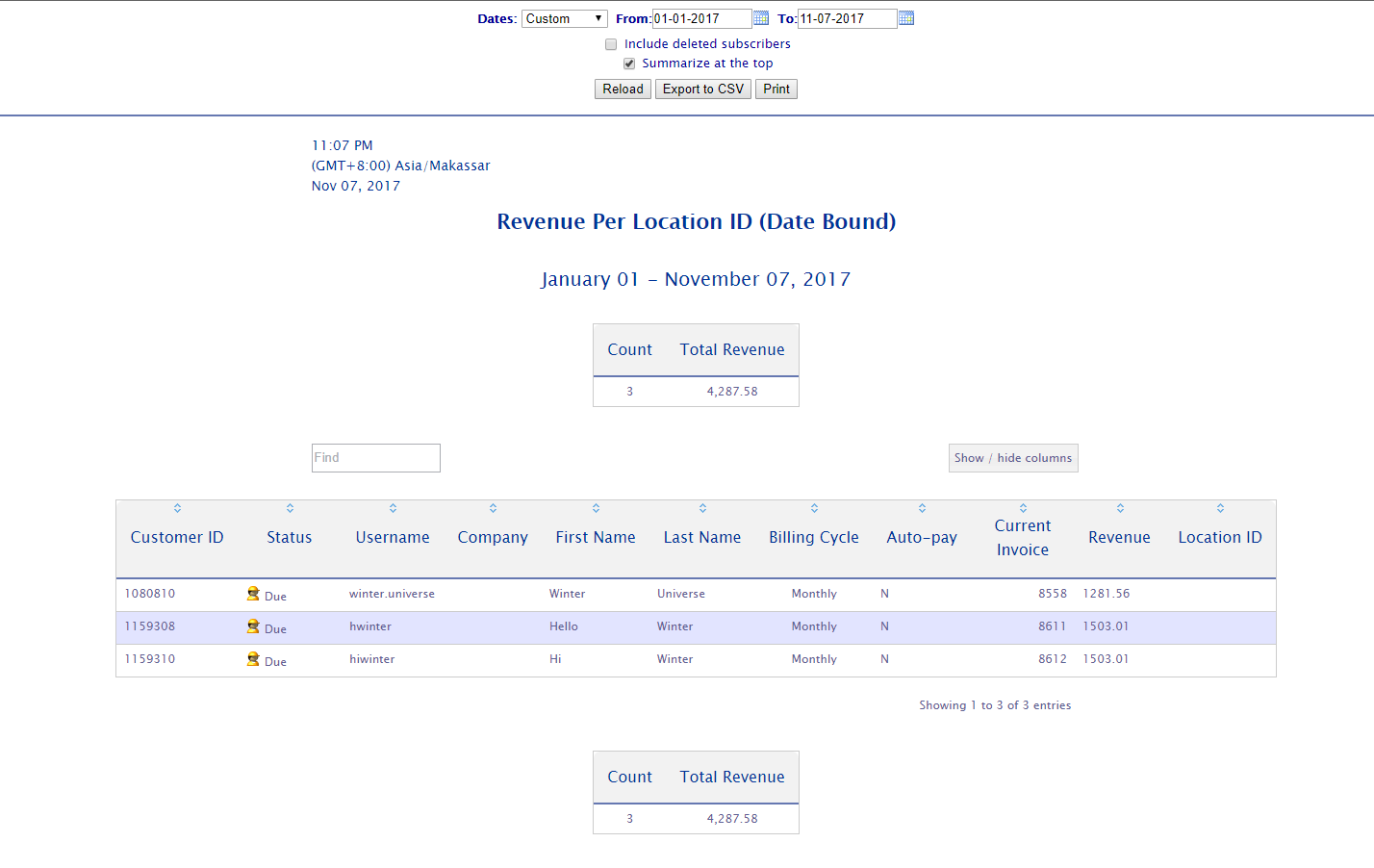
Task: Open the Dates range dropdown
Action: (565, 18)
